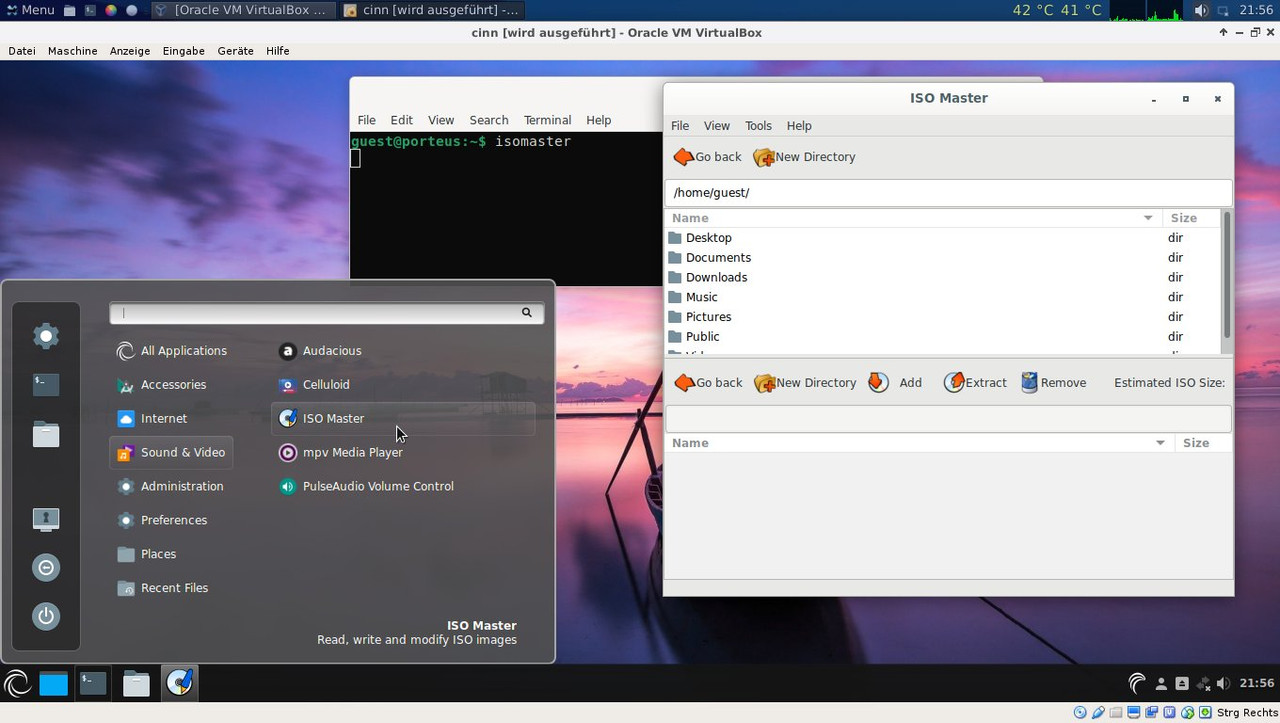Click the files launcher in bottom panel
This screenshot has height=723, width=1280.
tap(136, 684)
